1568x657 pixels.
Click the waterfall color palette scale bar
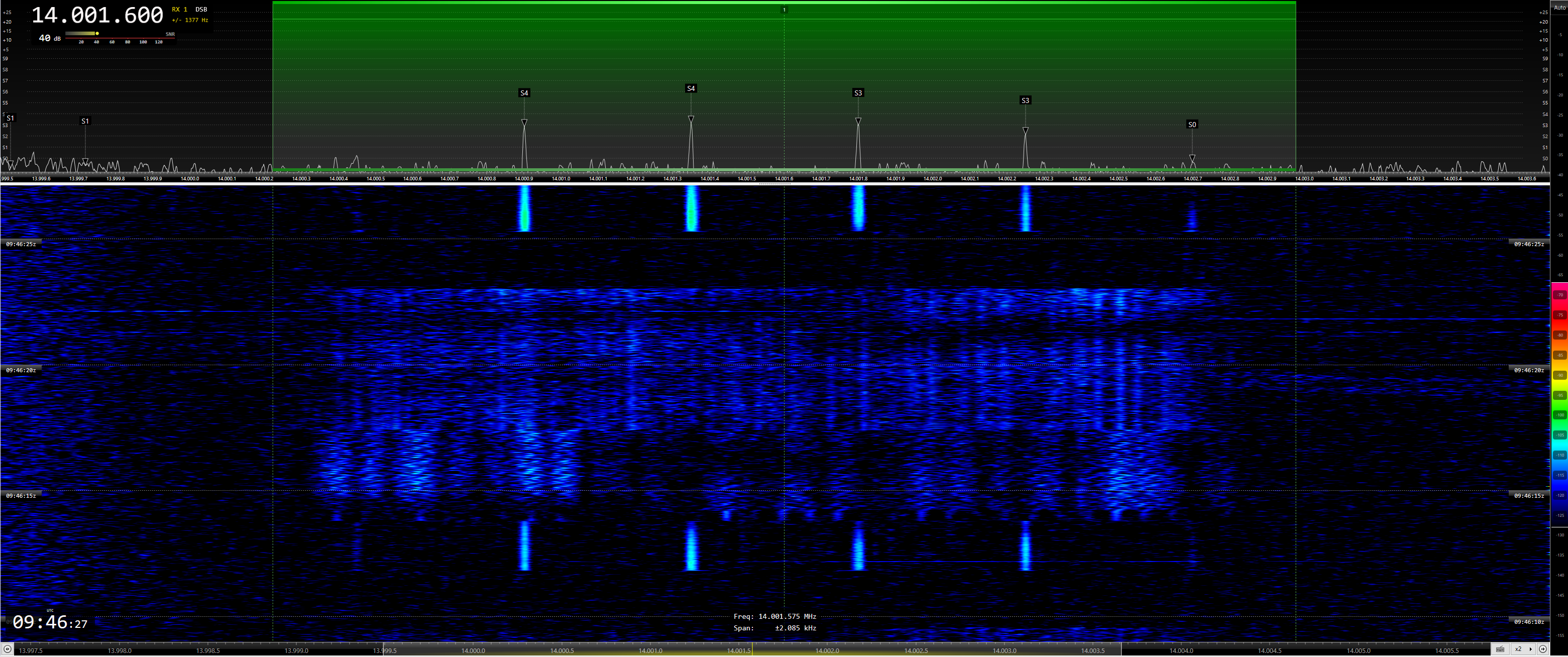1559,396
